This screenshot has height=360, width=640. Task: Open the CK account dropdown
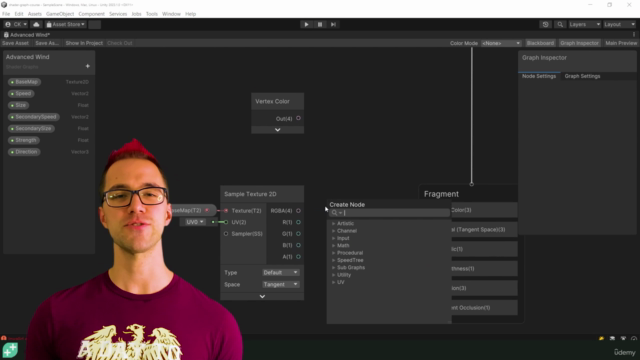coord(16,24)
